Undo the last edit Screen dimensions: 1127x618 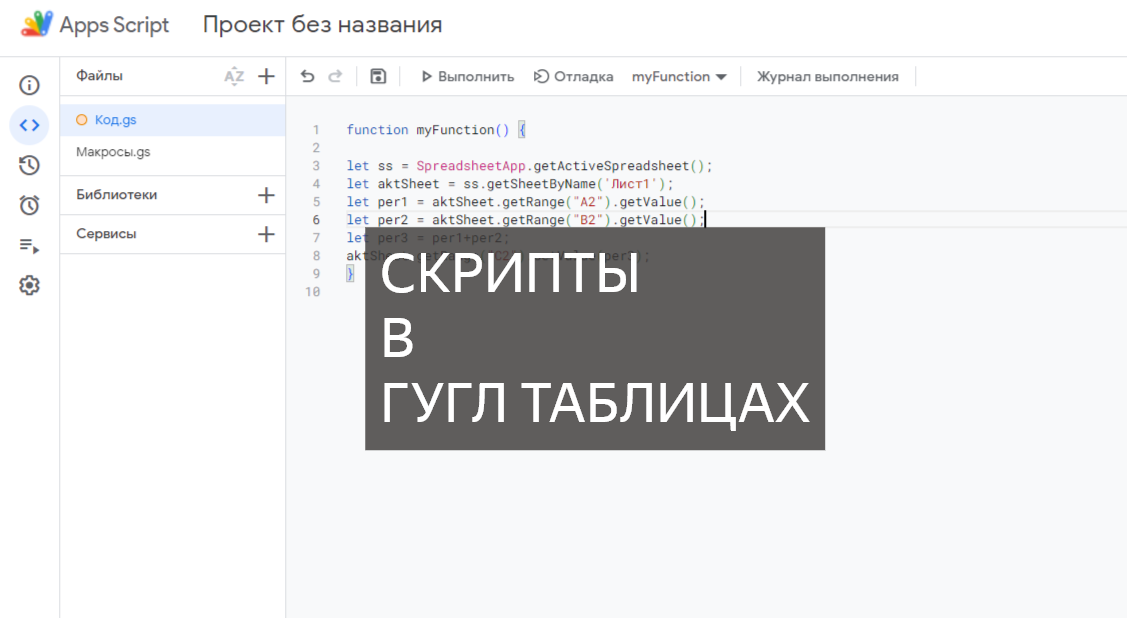[x=308, y=76]
